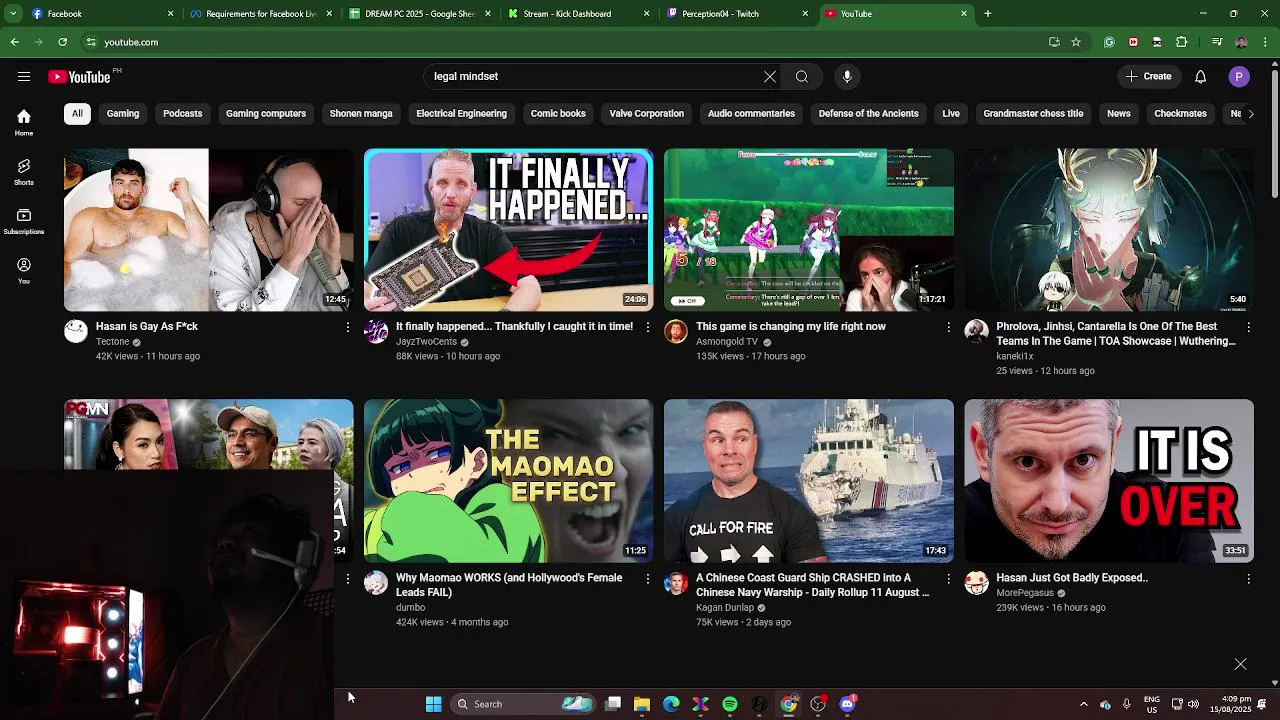Screen dimensions: 1280x720
Task: Show hidden system tray icons chevron
Action: tap(1083, 704)
